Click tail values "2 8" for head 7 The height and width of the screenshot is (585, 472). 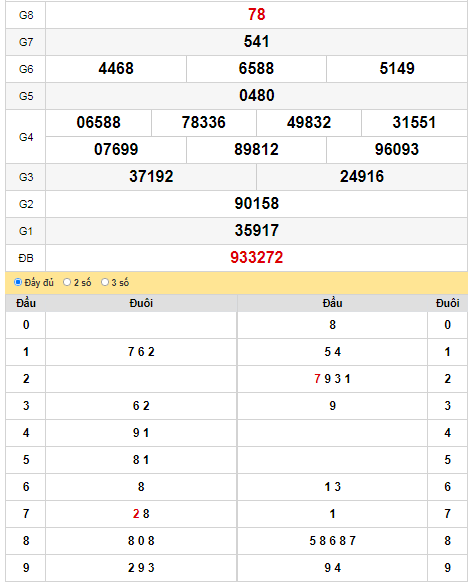(x=141, y=514)
